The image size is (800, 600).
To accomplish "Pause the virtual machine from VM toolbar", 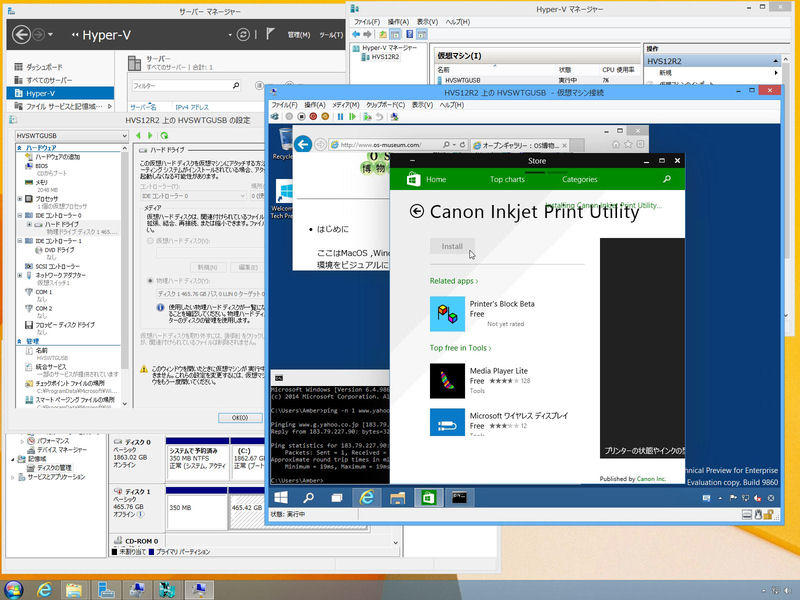I will coord(340,117).
